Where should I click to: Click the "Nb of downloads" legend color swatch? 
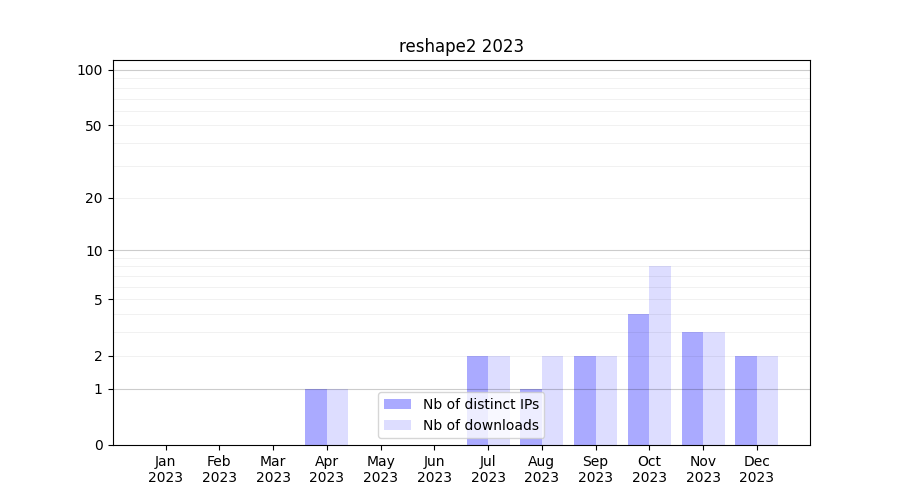click(397, 425)
